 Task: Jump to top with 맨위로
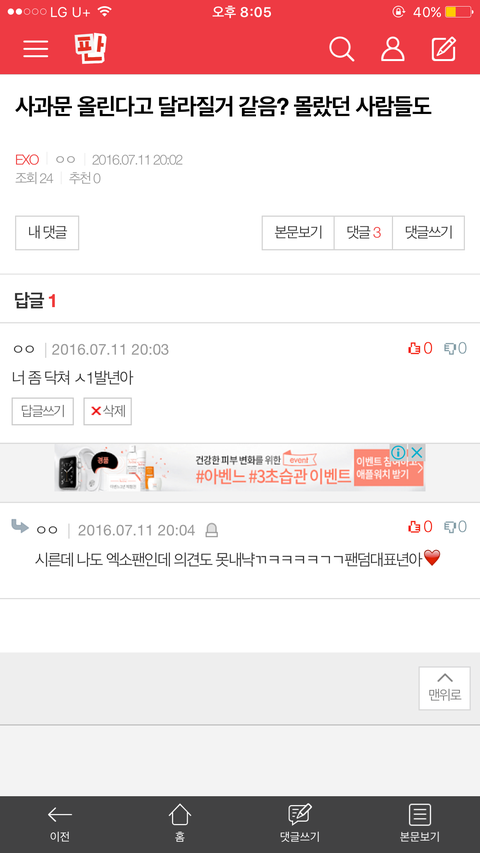point(445,688)
